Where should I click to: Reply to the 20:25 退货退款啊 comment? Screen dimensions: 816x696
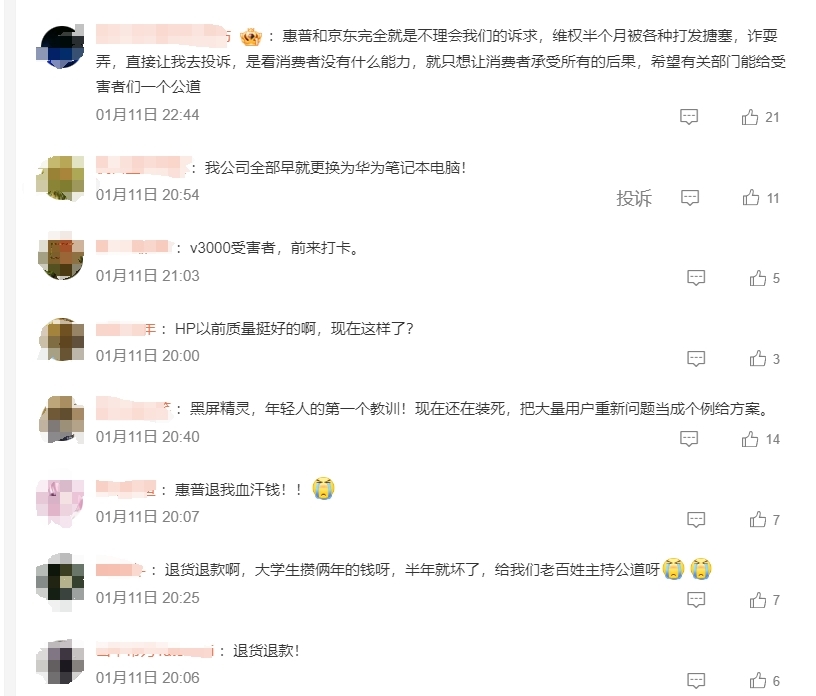tap(696, 600)
